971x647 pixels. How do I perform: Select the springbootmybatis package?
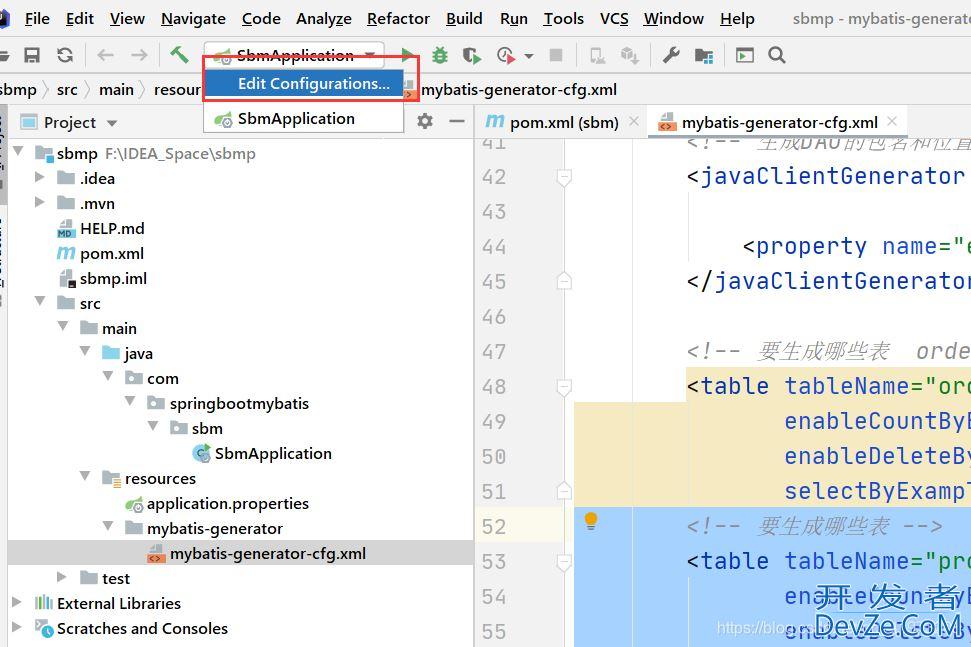tap(239, 403)
